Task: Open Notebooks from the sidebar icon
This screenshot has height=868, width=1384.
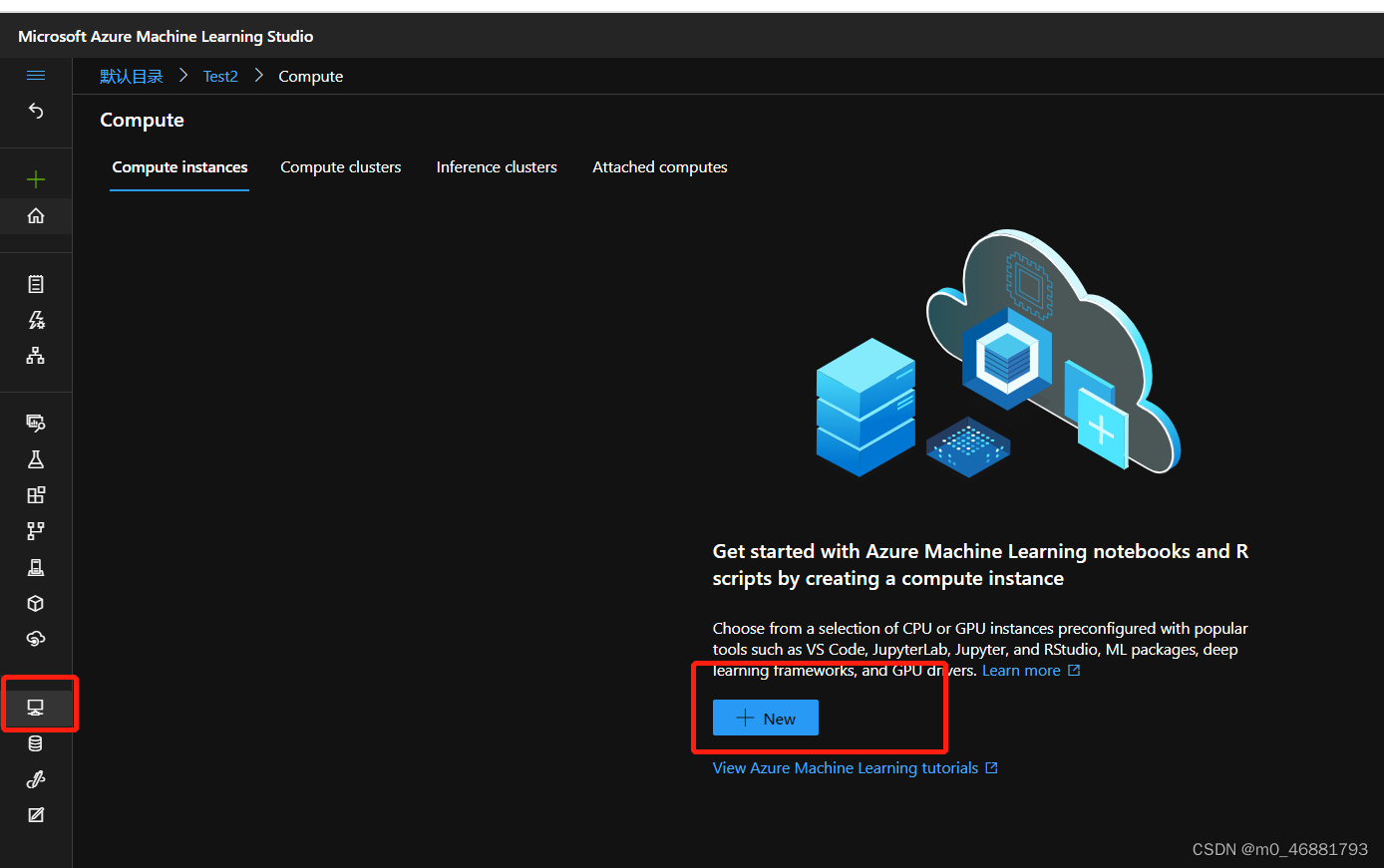Action: pos(36,284)
